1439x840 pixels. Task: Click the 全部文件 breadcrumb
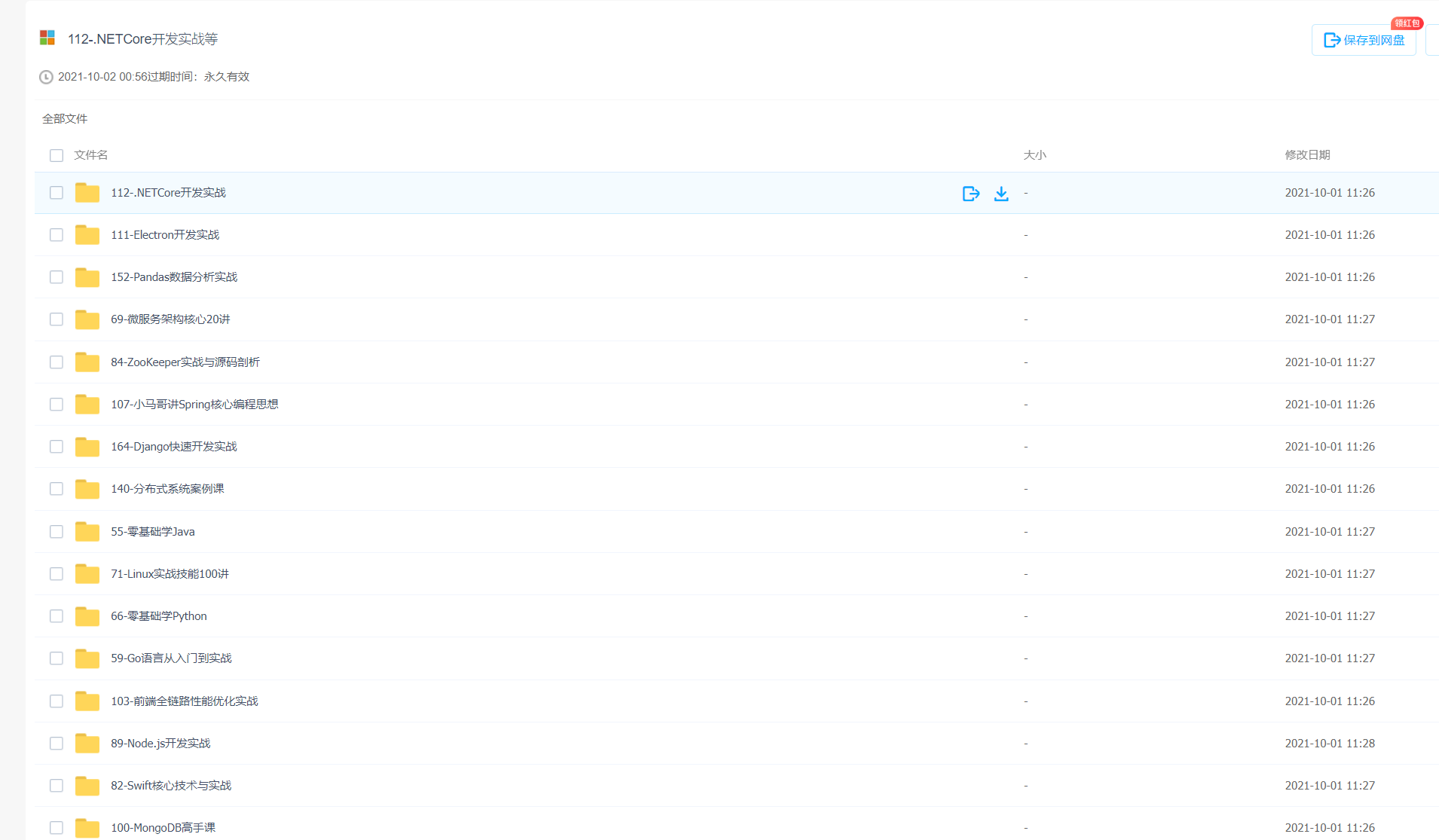65,119
